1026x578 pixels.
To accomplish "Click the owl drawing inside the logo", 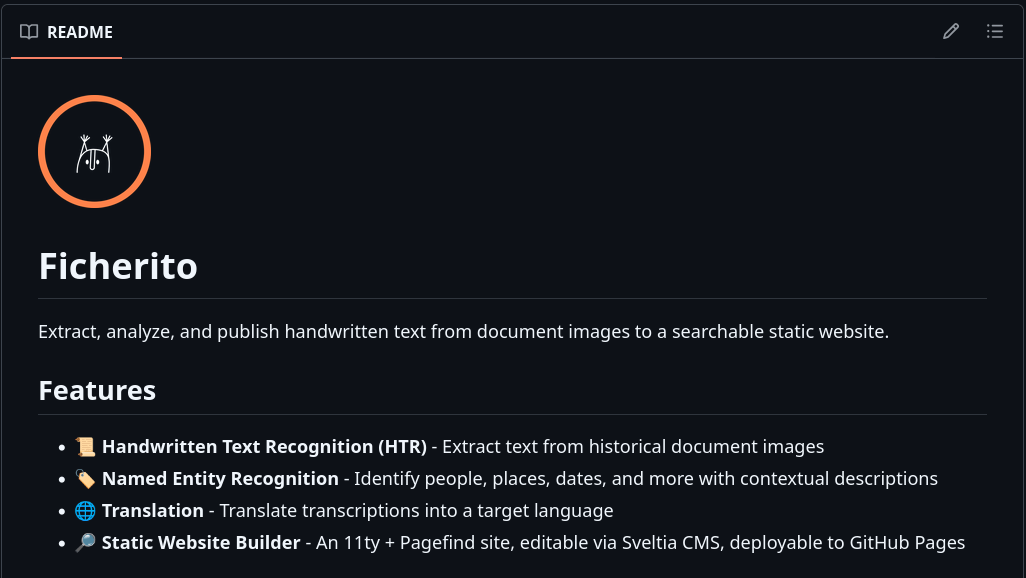I will (94, 154).
